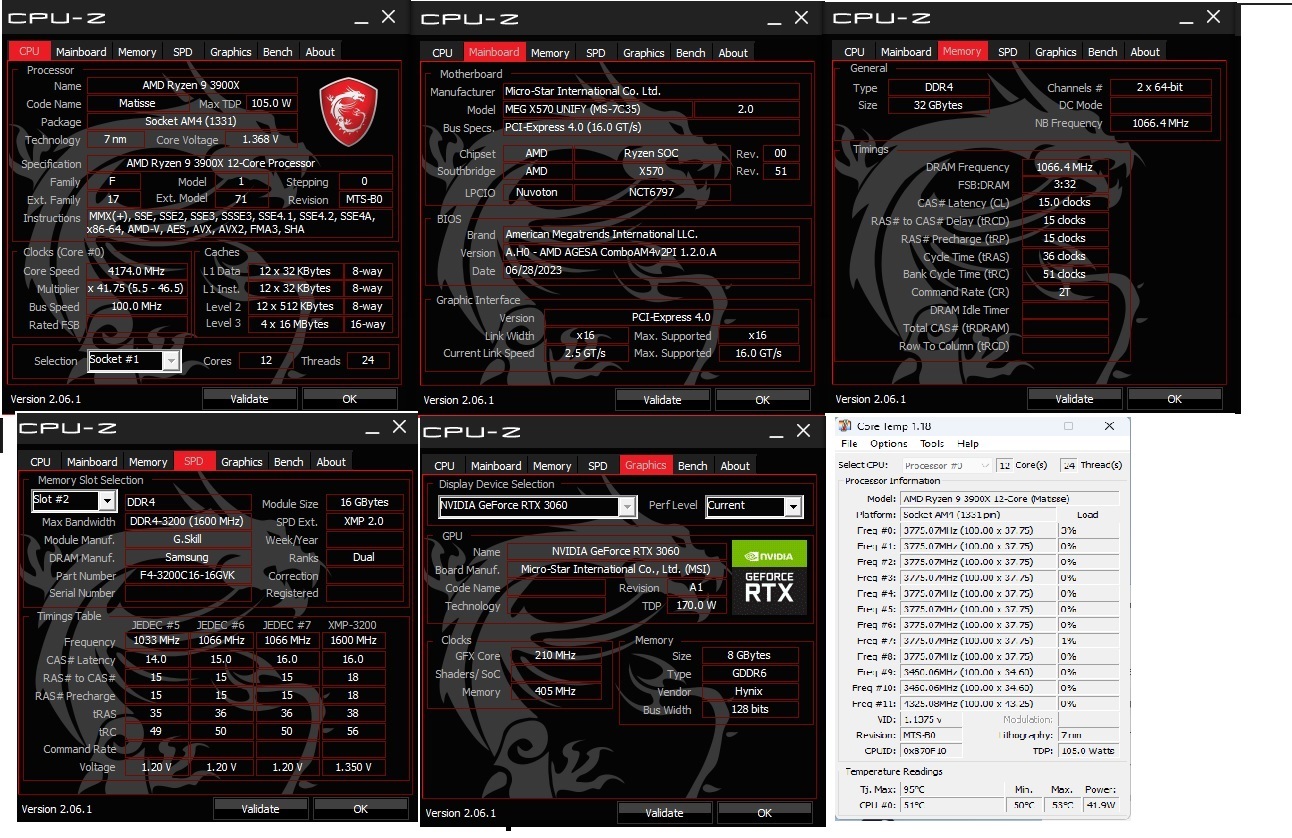Click OK in the Mainboard-tab window
Viewport: 1292px width, 838px height.
pos(763,399)
